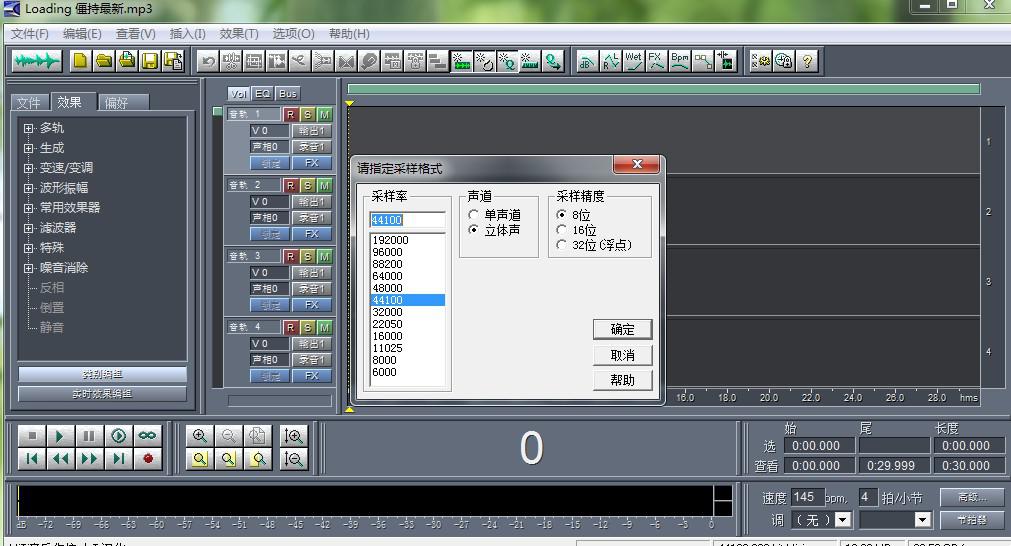
Task: Open the 选项(O) menu
Action: (293, 34)
